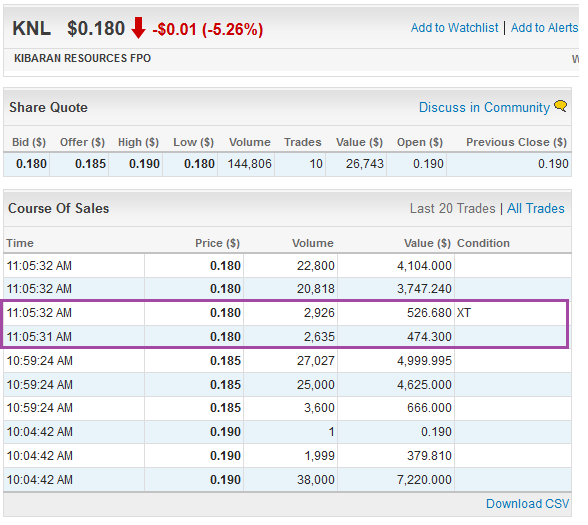The width and height of the screenshot is (588, 525).
Task: Select the Last 20 Trades view
Action: coord(453,208)
